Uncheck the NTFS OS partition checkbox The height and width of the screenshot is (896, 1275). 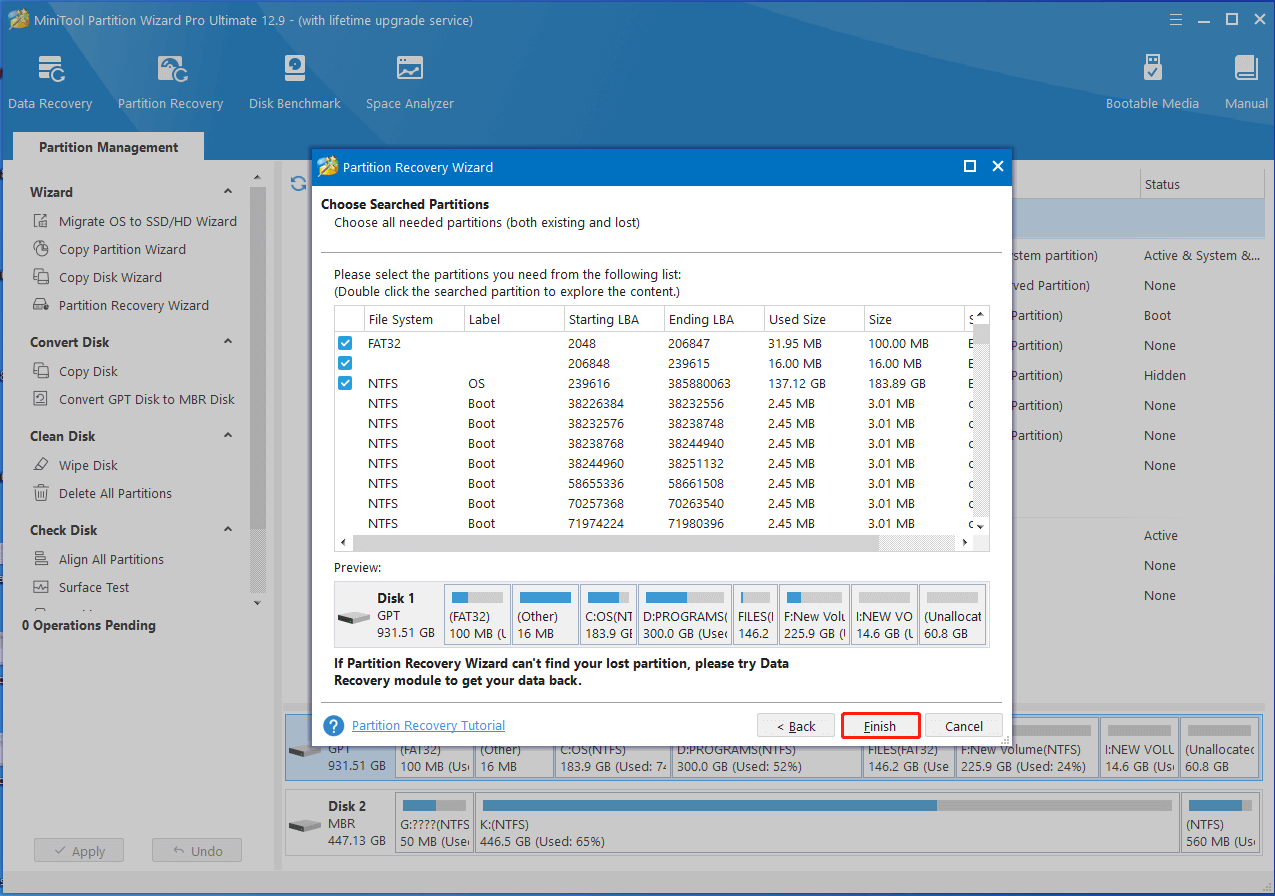pyautogui.click(x=345, y=383)
